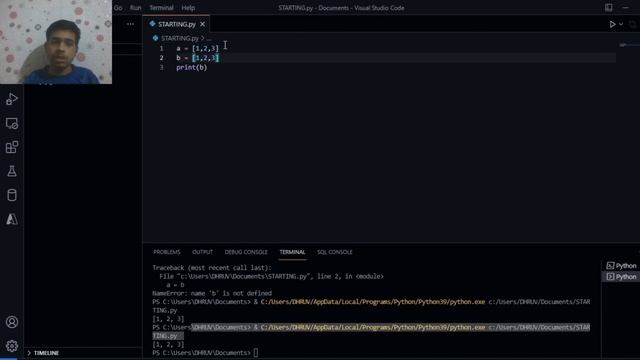640x360 pixels.
Task: Click line number 3 in gutter
Action: 162,67
